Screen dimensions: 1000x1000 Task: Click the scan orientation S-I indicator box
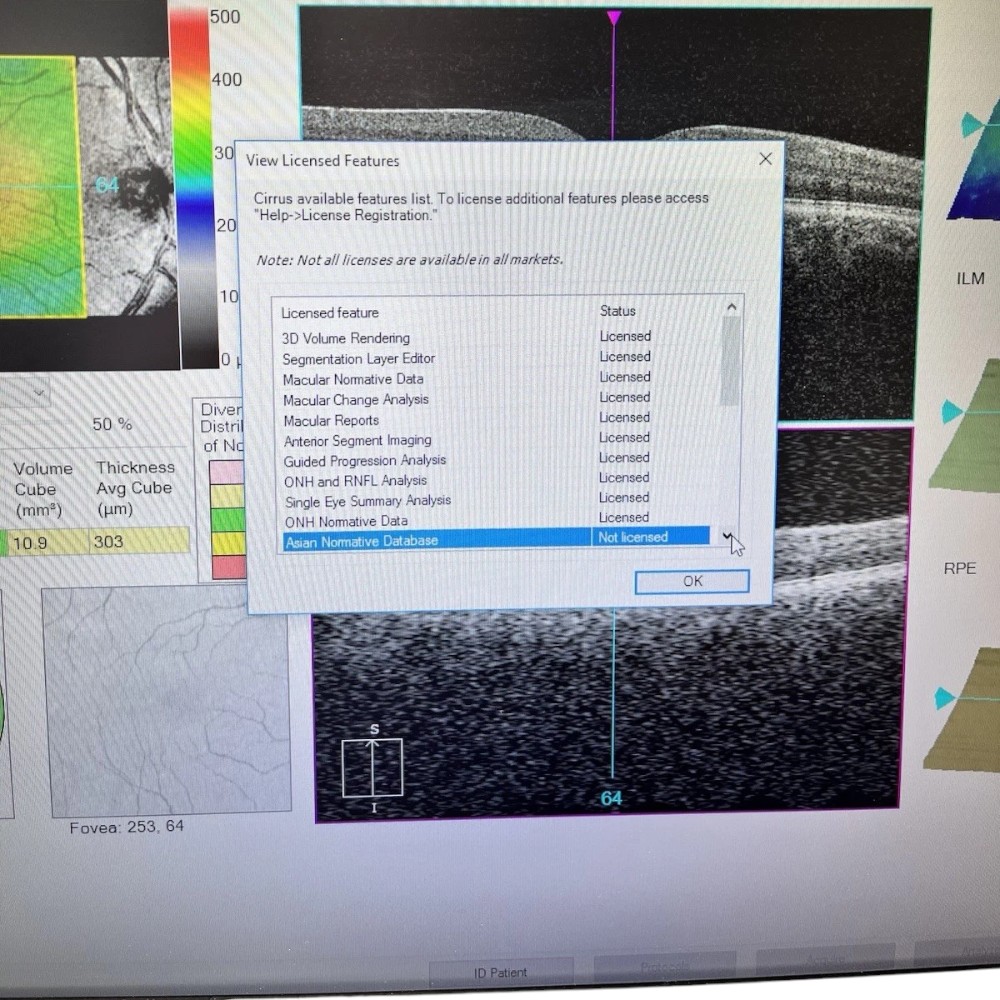372,768
